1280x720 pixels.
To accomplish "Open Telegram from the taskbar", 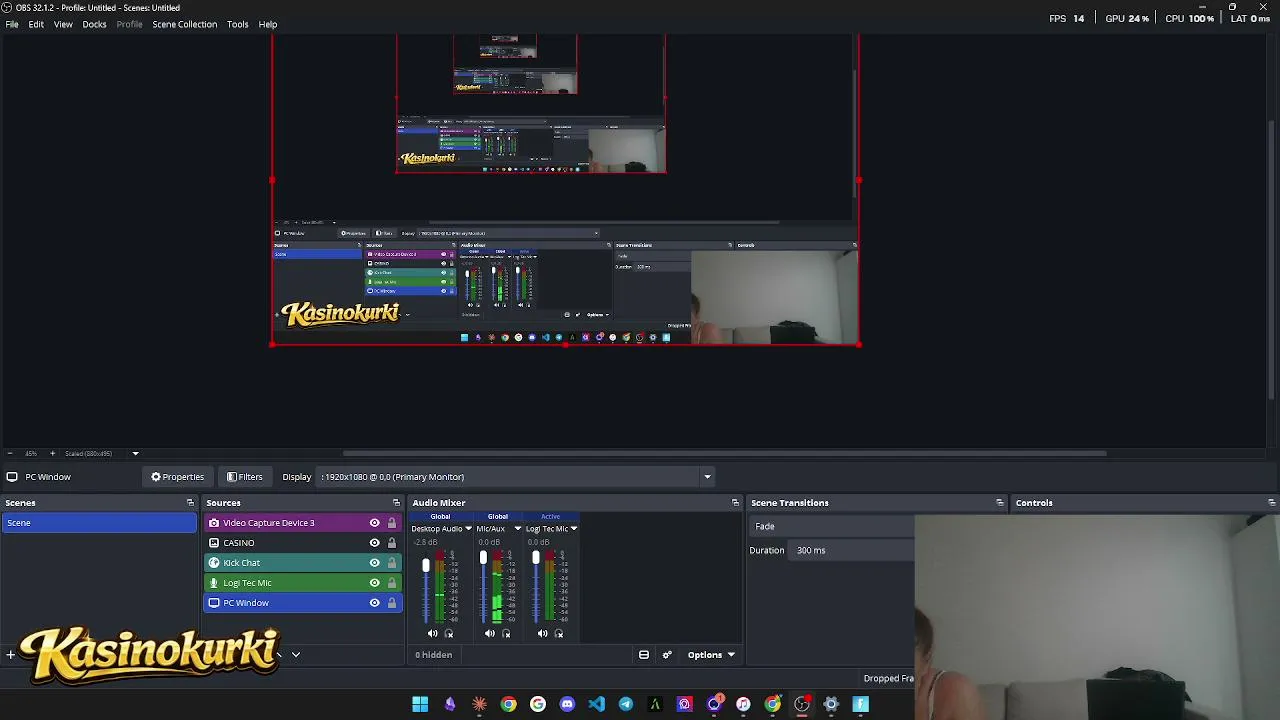I will pos(626,704).
